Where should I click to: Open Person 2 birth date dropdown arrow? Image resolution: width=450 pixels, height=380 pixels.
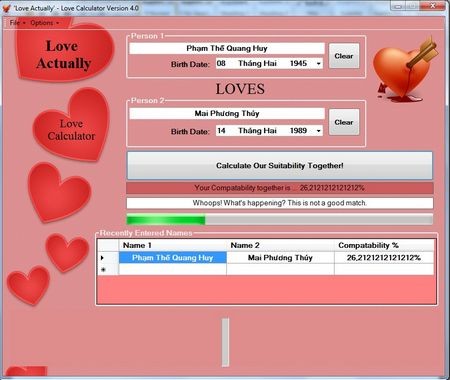(x=319, y=131)
